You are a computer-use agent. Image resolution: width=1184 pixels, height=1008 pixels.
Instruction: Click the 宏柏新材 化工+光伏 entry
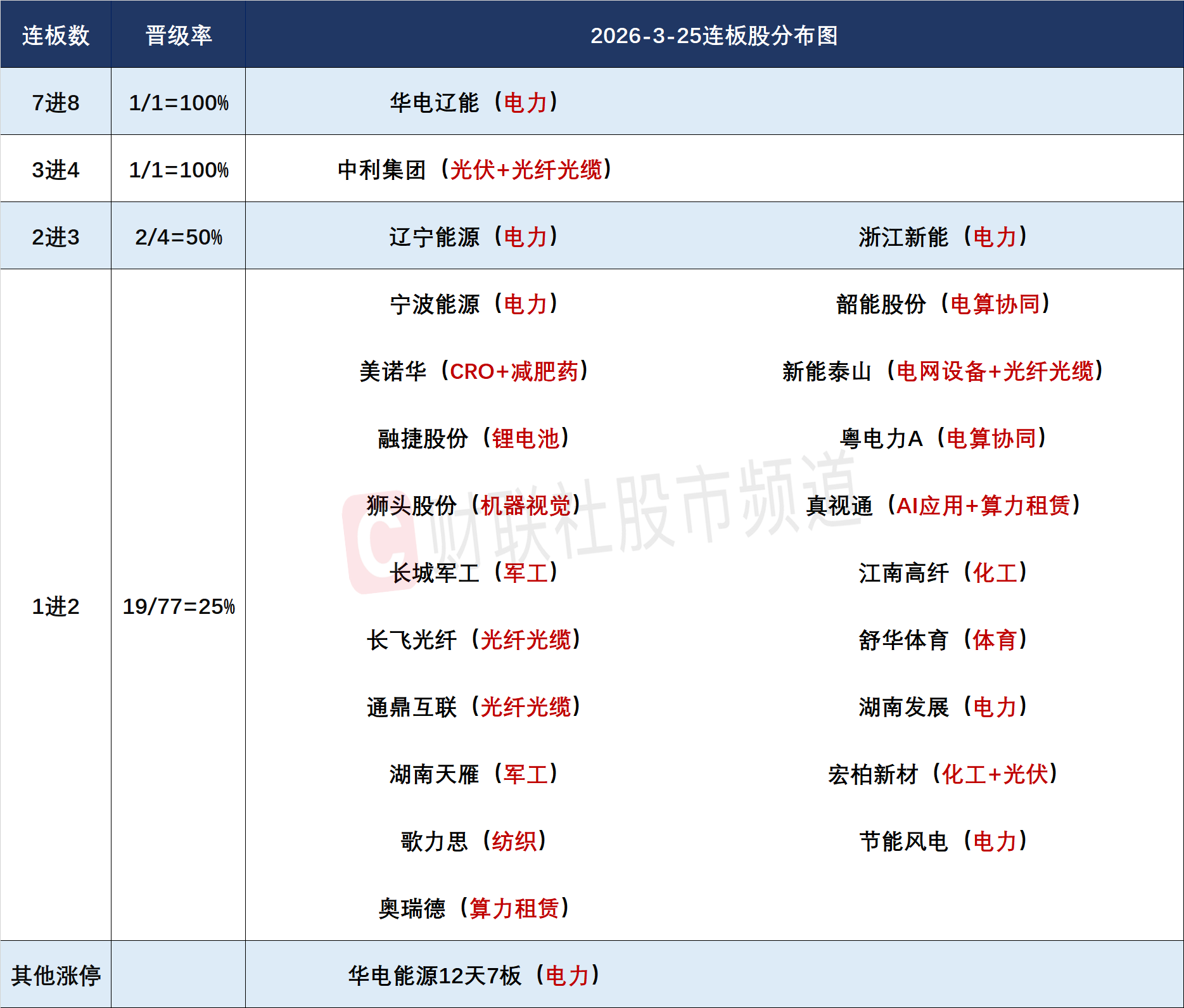coord(943,774)
